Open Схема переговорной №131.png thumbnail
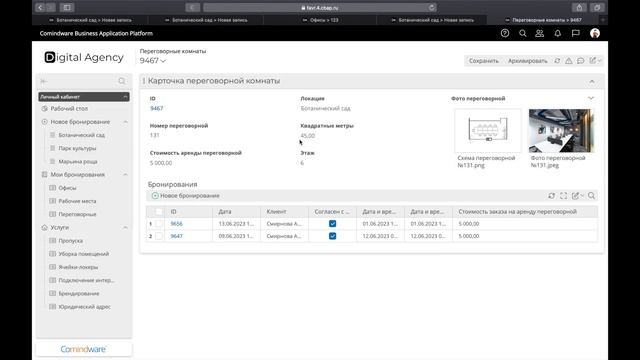This screenshot has width=640, height=360. coord(488,131)
